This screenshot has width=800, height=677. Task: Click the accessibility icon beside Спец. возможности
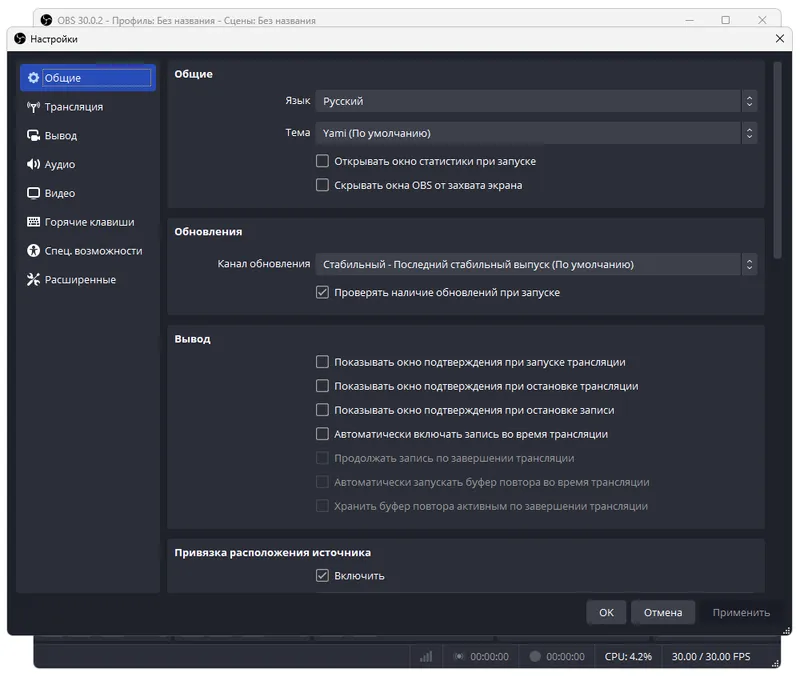point(33,250)
